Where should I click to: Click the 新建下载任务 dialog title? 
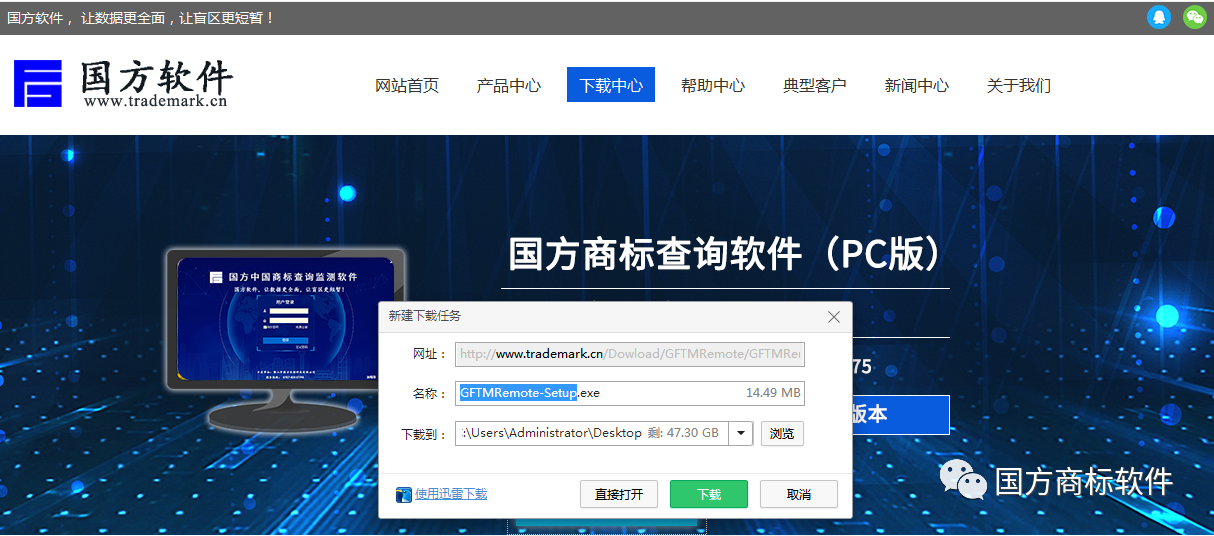pos(425,316)
